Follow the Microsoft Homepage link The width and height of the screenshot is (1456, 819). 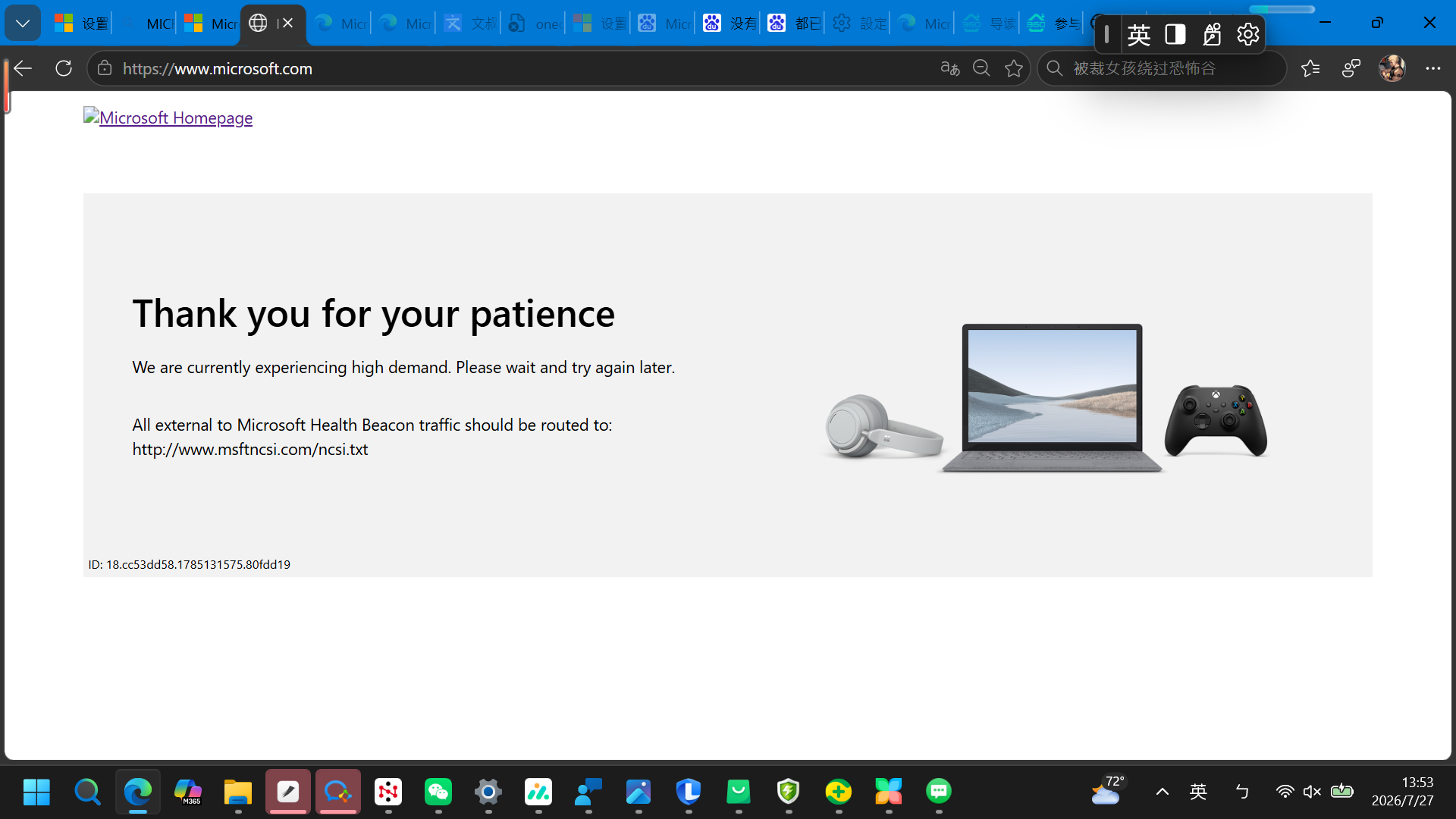tap(168, 118)
